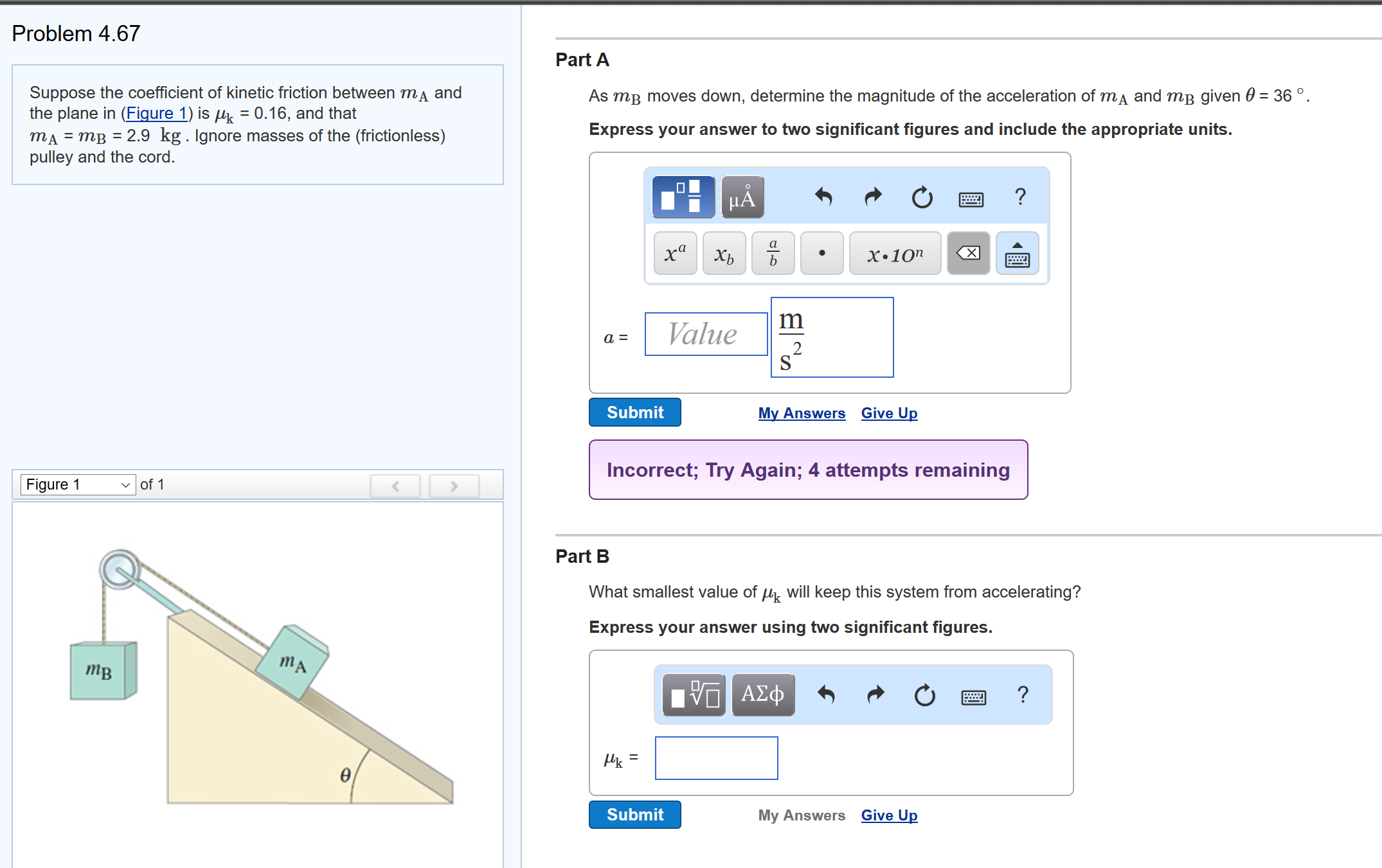Click the backspace delete key icon
The image size is (1382, 868).
point(969,253)
